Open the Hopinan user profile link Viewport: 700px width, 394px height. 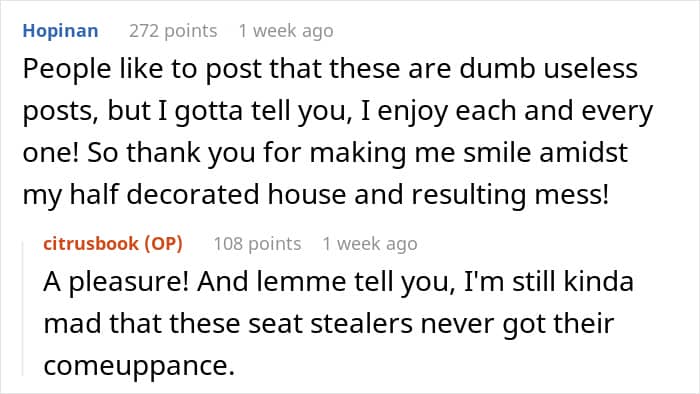(60, 31)
